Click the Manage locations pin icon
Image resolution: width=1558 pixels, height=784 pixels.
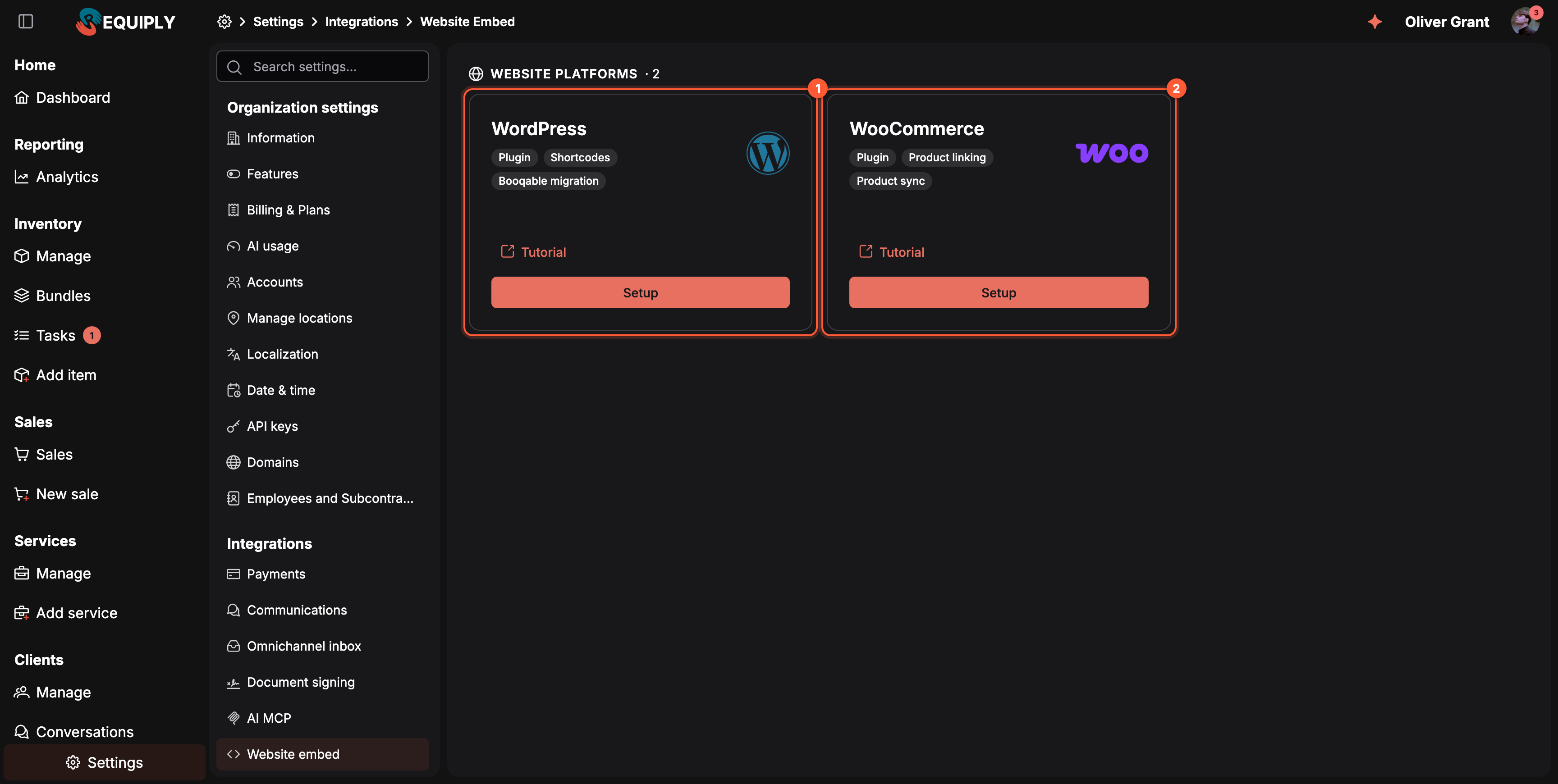coord(234,318)
